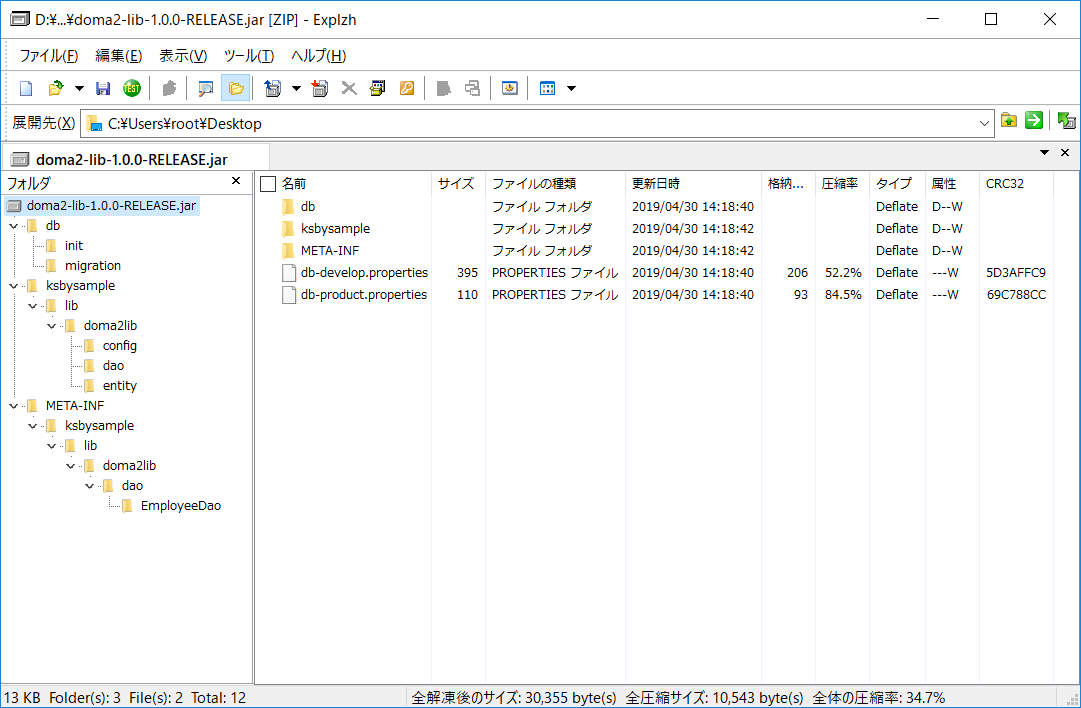Save the current archive

103,88
